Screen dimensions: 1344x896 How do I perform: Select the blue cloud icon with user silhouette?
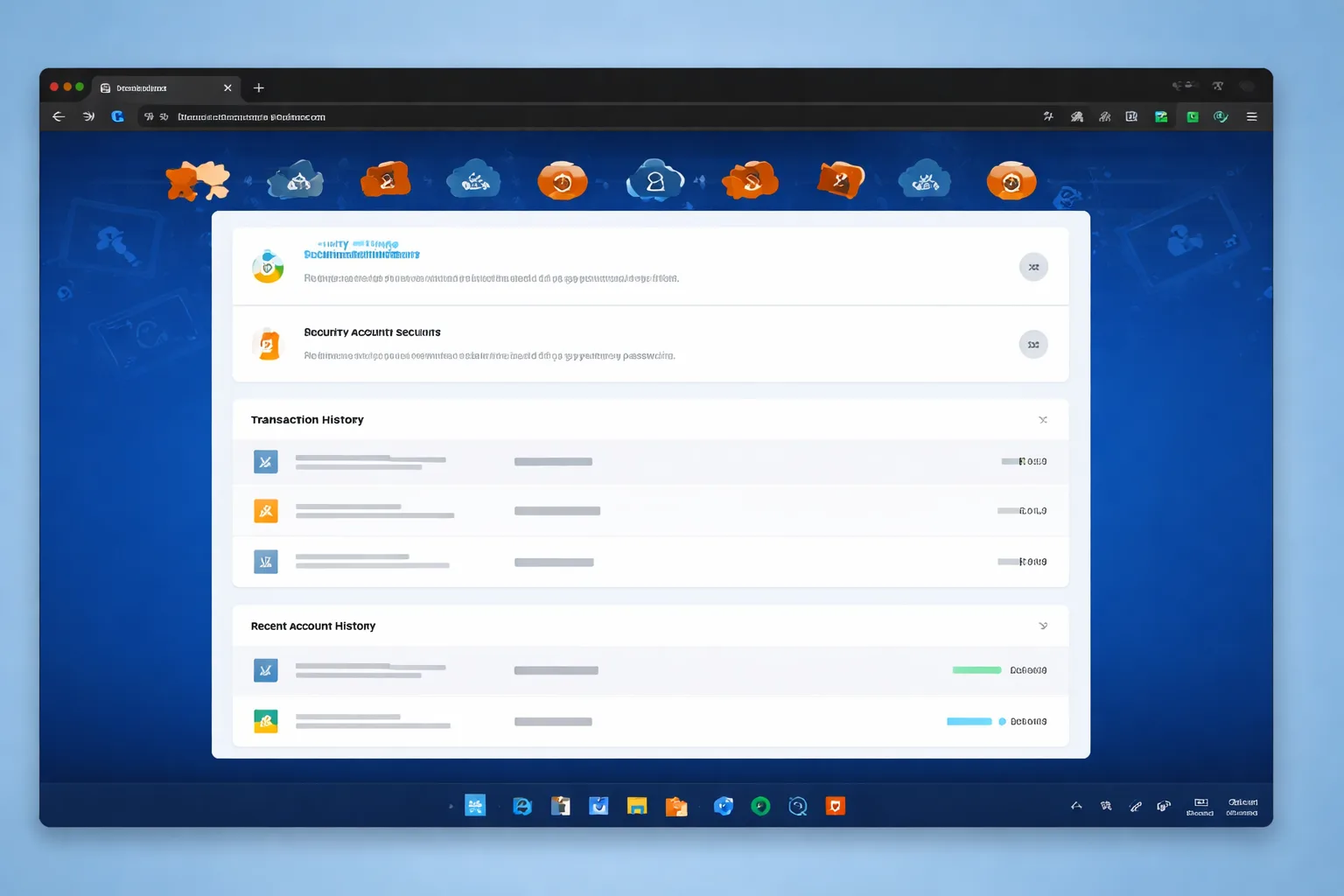pos(654,180)
